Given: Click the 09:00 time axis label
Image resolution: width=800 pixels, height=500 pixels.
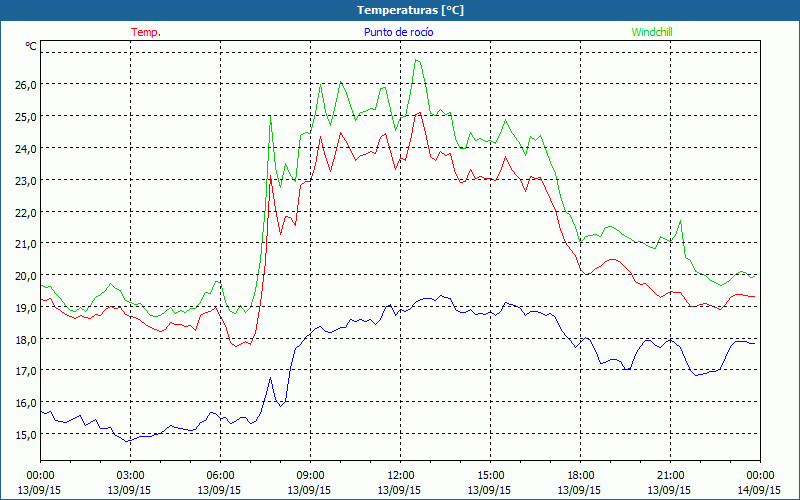Looking at the screenshot, I should pos(310,476).
